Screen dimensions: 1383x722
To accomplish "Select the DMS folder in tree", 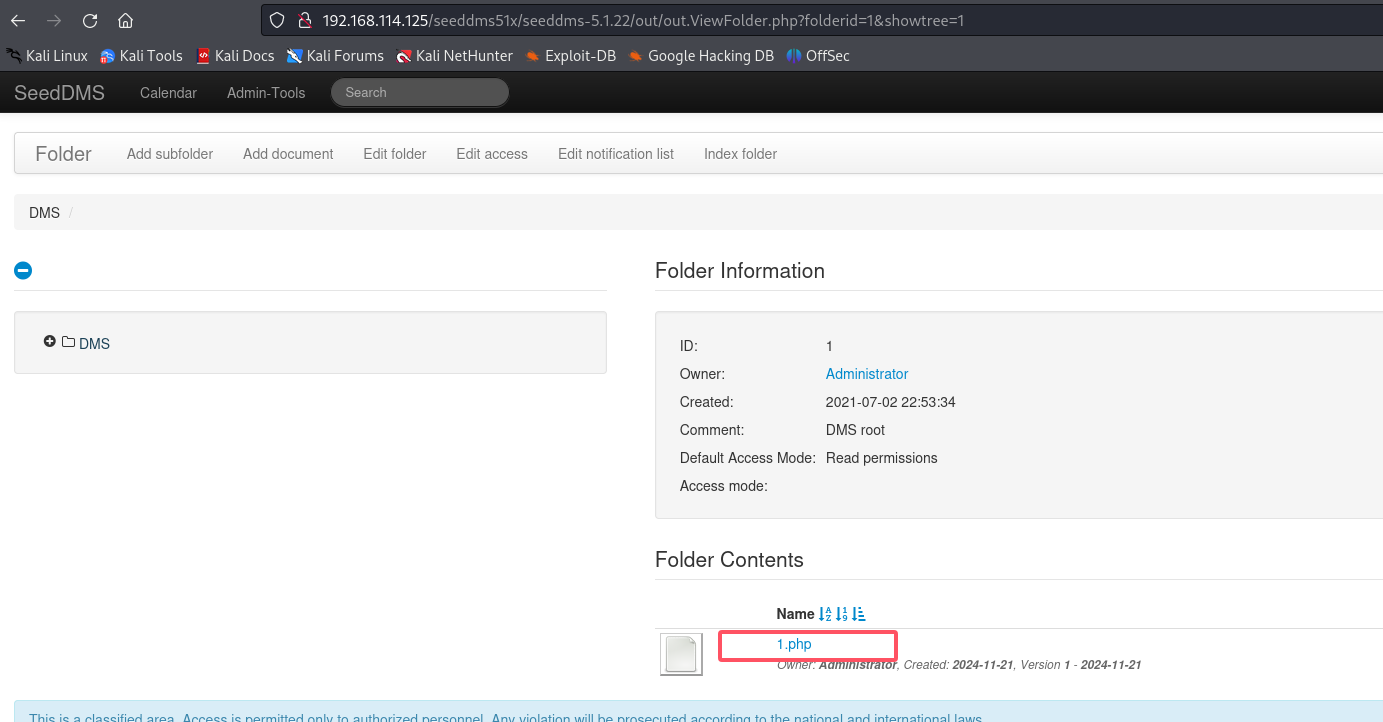I will pos(94,343).
